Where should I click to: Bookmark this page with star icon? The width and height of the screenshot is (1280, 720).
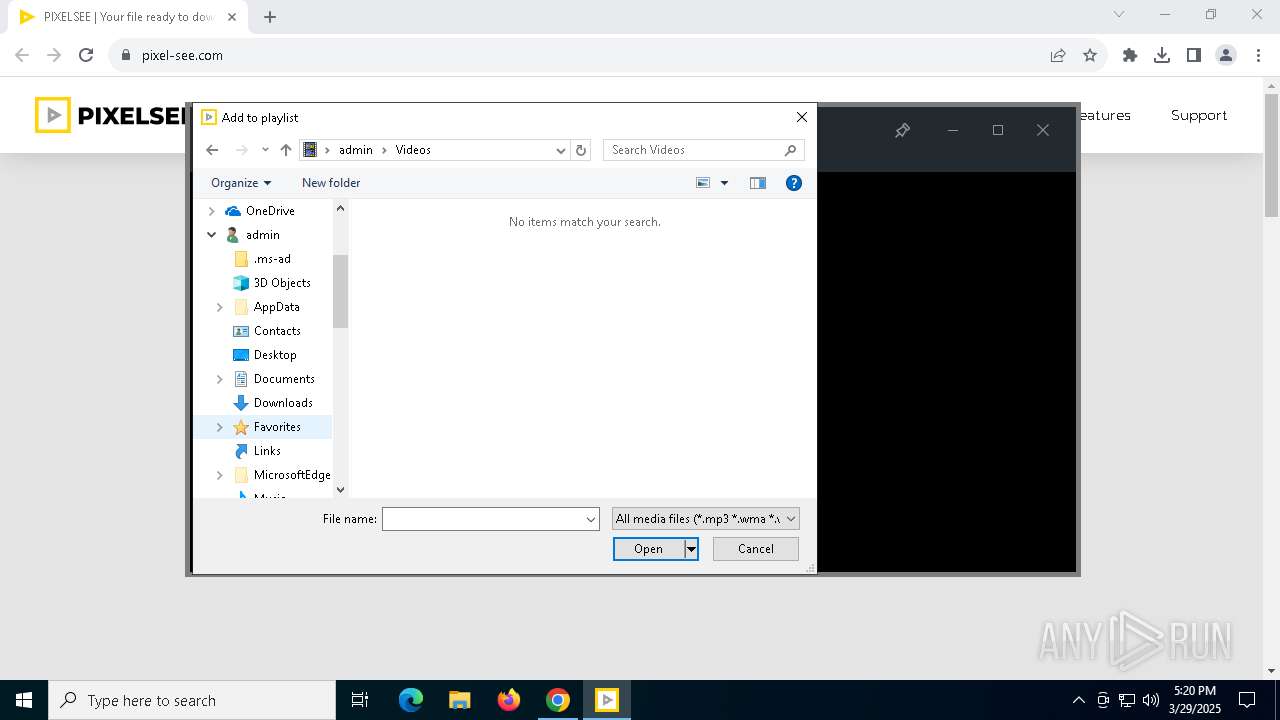pyautogui.click(x=1090, y=55)
